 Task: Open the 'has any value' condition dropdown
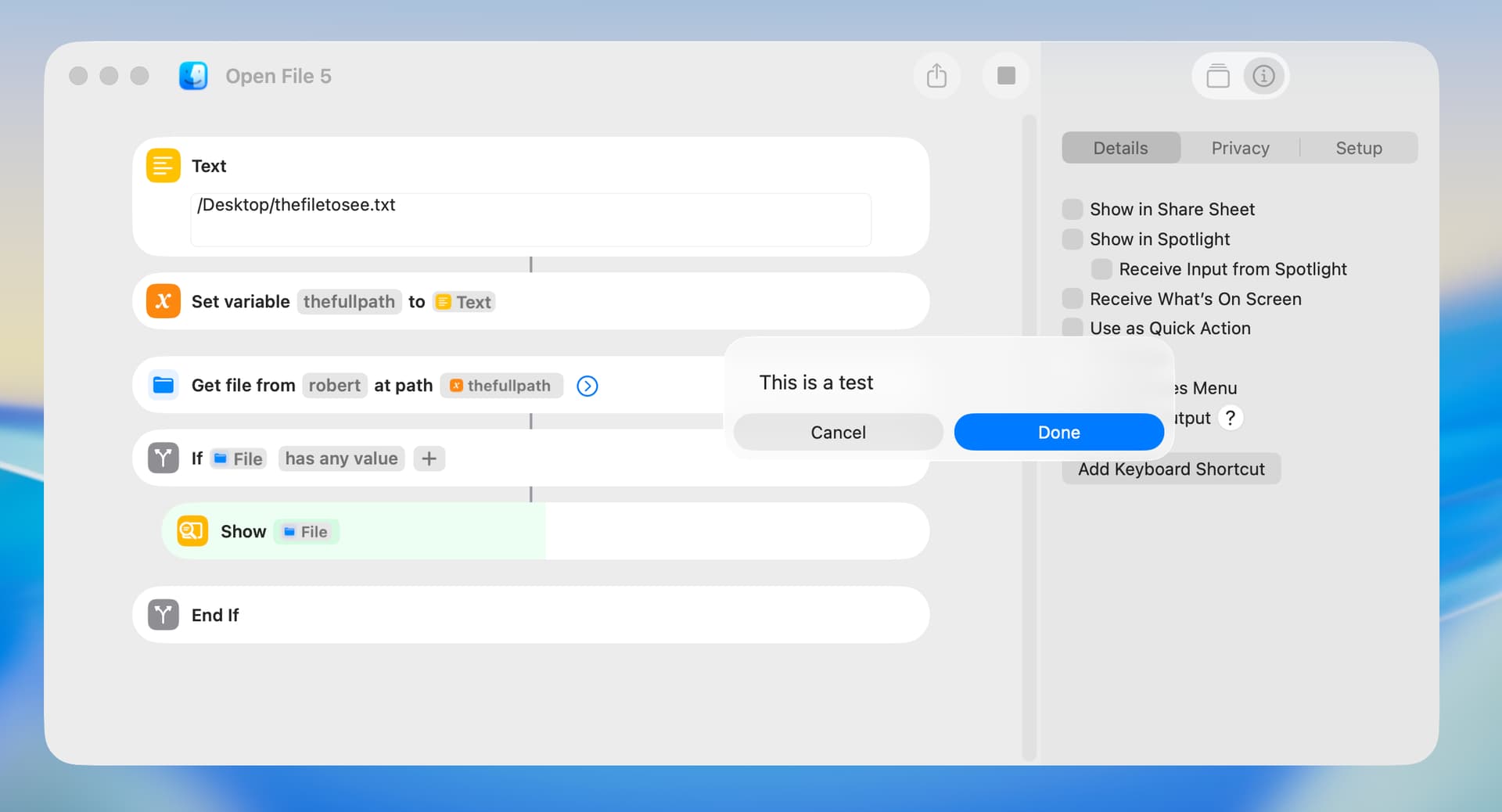(341, 458)
